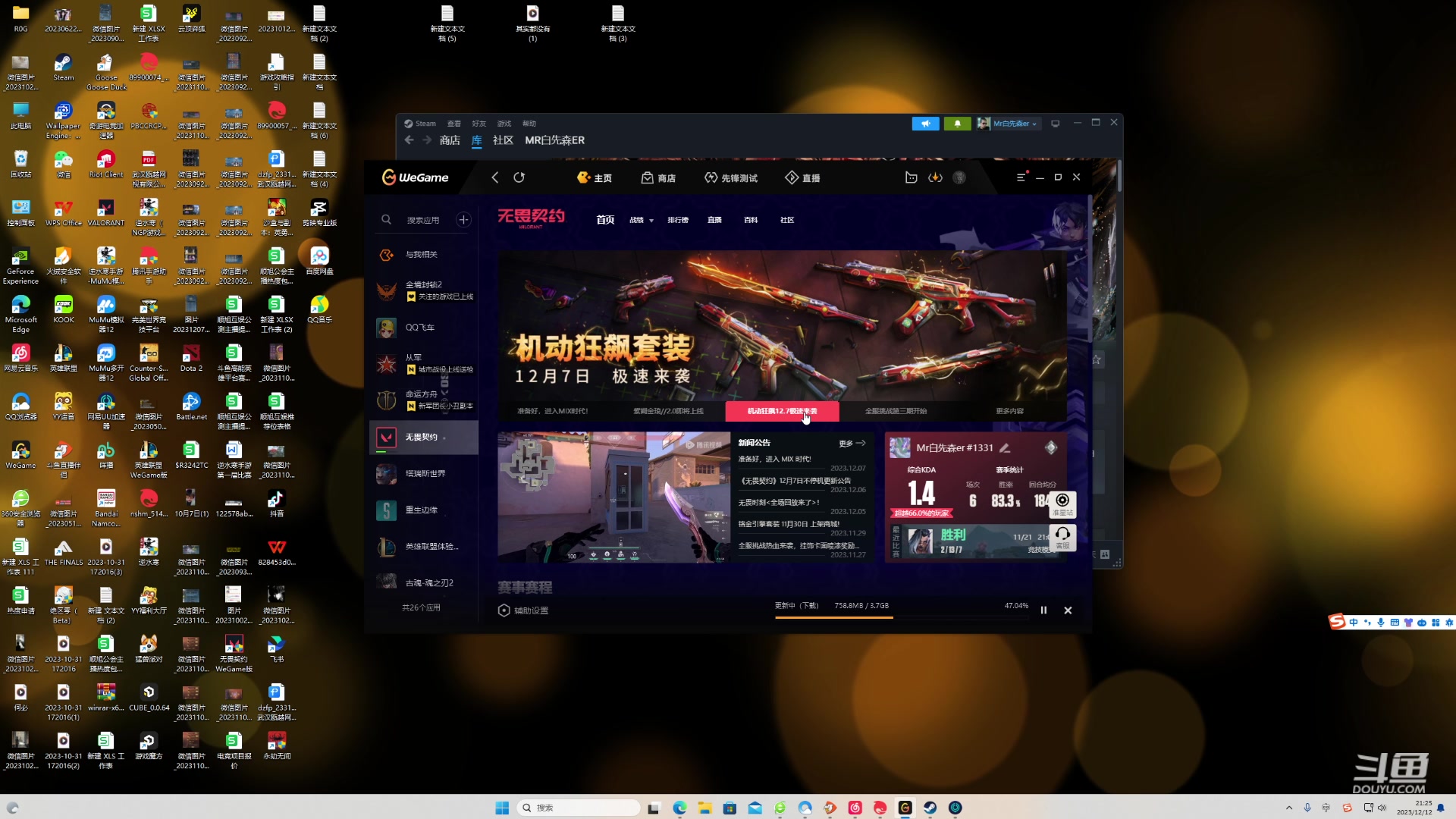Viewport: 1456px width, 819px height.
Task: Add an application with the plus icon
Action: click(x=463, y=220)
